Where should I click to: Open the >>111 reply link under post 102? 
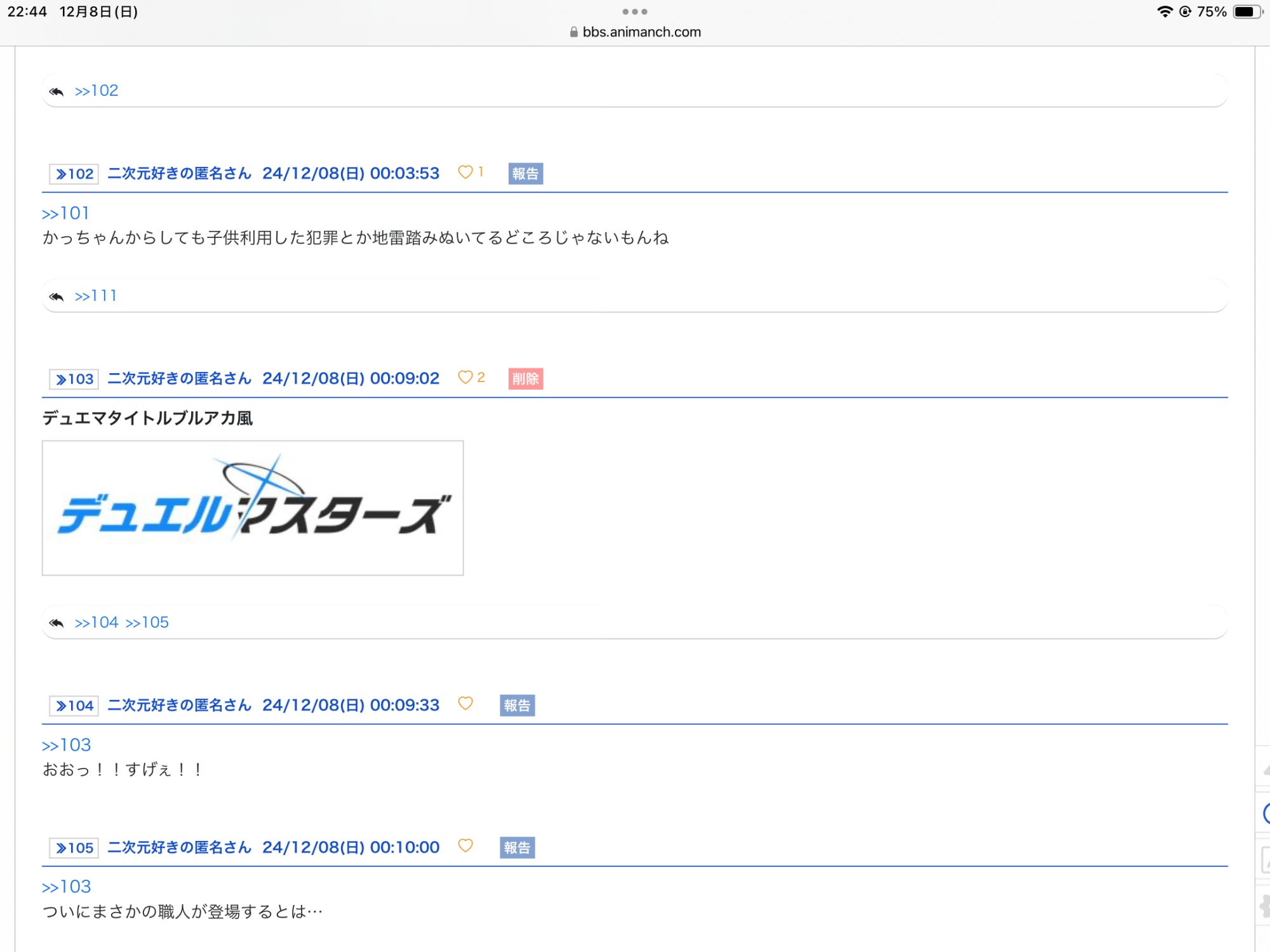click(96, 296)
